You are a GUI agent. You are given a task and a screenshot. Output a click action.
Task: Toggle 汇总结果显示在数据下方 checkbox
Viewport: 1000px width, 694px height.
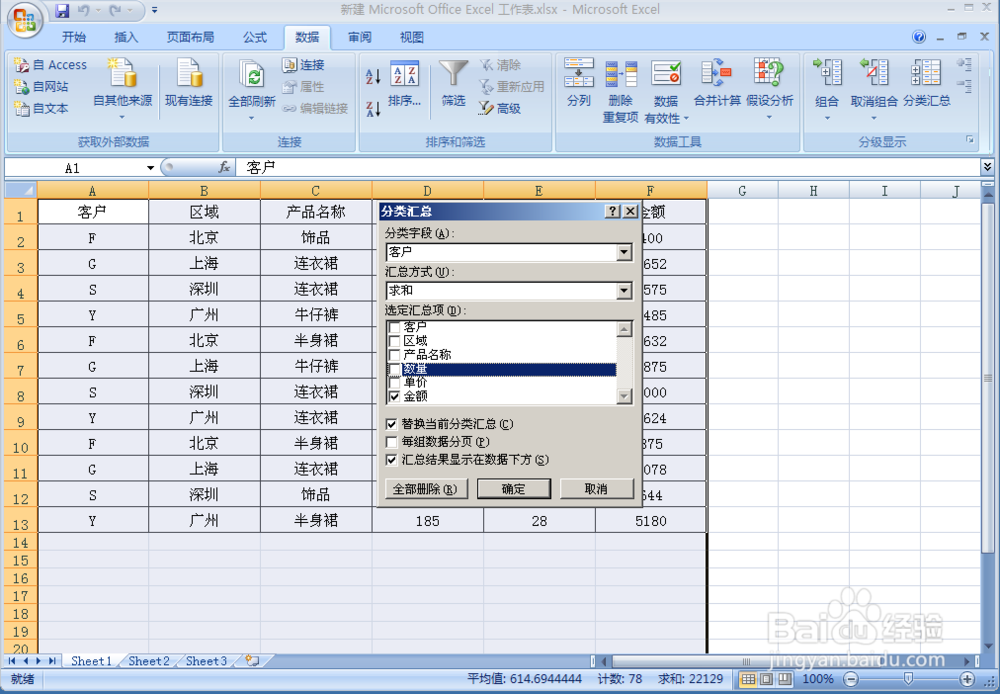click(x=392, y=460)
